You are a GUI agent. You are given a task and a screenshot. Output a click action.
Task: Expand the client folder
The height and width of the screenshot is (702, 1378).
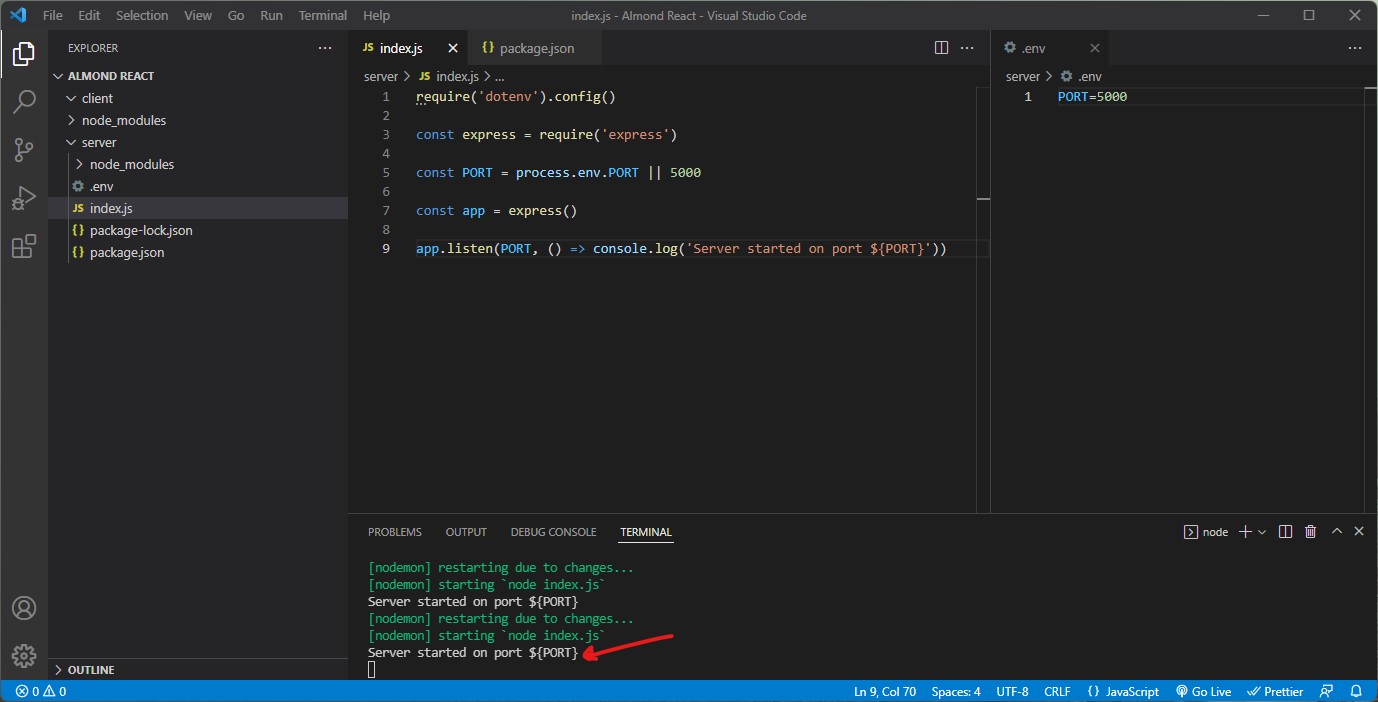198,98
